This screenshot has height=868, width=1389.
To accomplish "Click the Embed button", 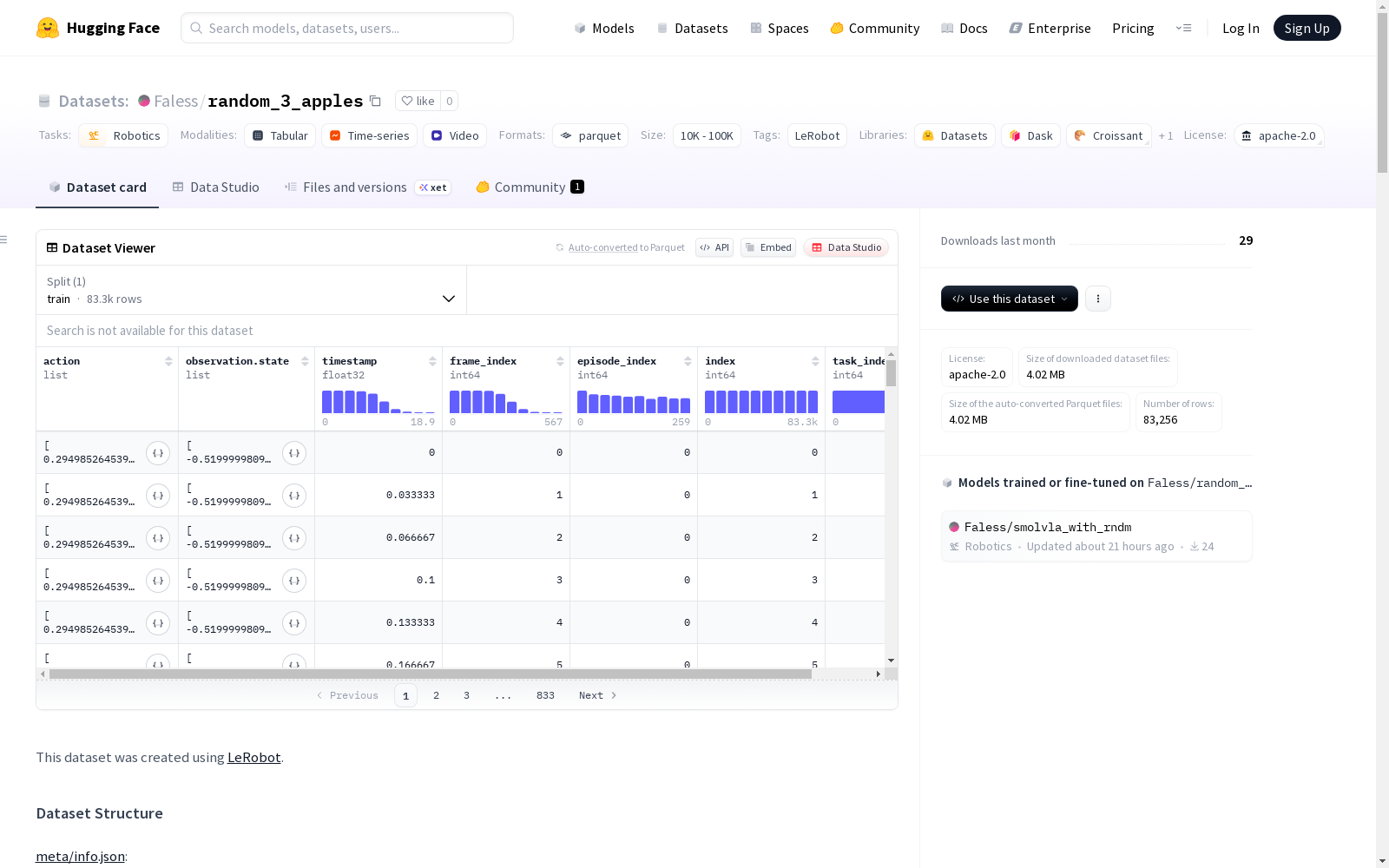I will [768, 247].
